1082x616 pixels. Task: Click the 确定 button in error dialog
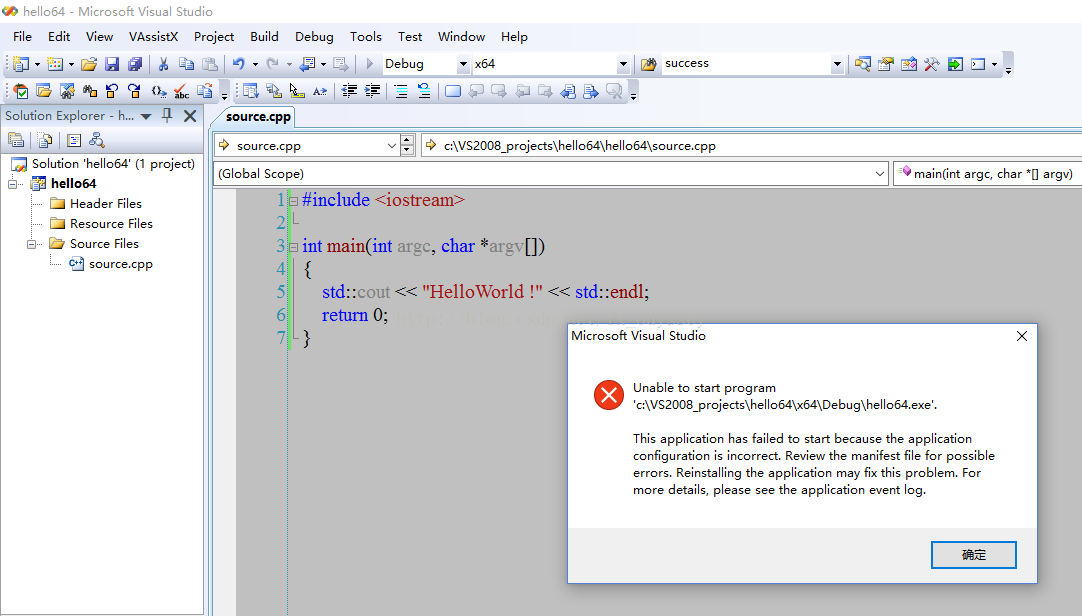(x=974, y=555)
